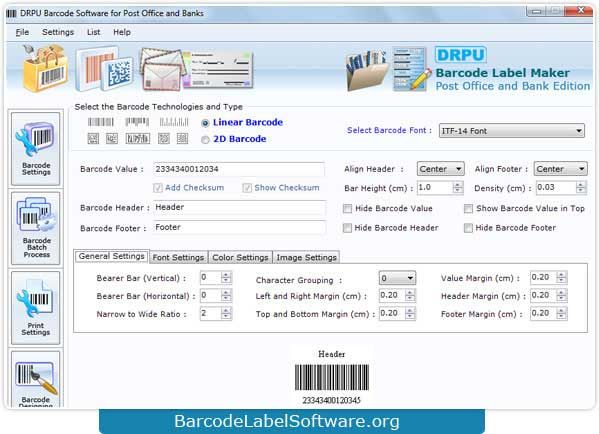Screen dimensions: 599x434
Task: Click the shopping bag barcode banner icon
Action: 45,68
